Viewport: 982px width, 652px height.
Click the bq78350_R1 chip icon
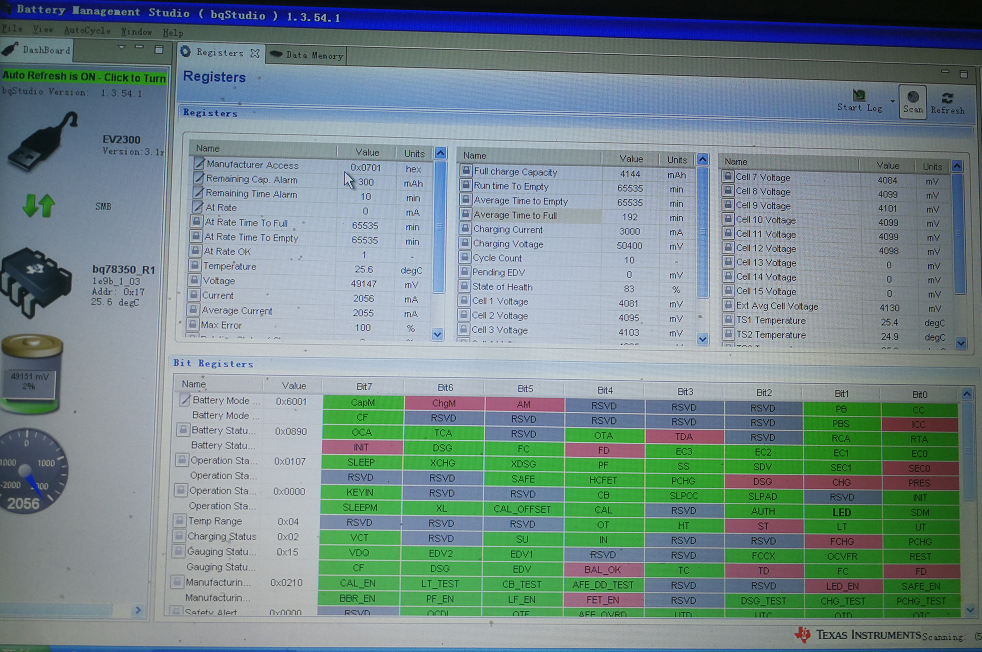point(36,282)
